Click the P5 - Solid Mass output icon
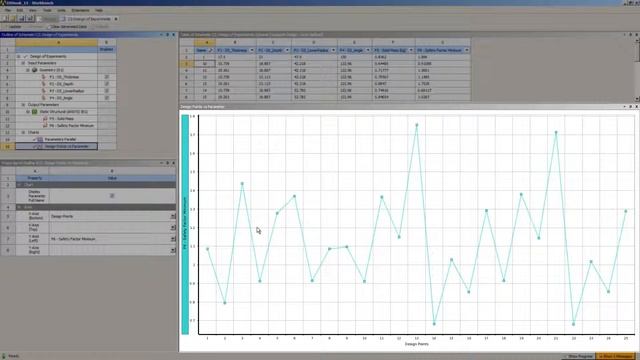The height and width of the screenshot is (360, 640). (45, 119)
